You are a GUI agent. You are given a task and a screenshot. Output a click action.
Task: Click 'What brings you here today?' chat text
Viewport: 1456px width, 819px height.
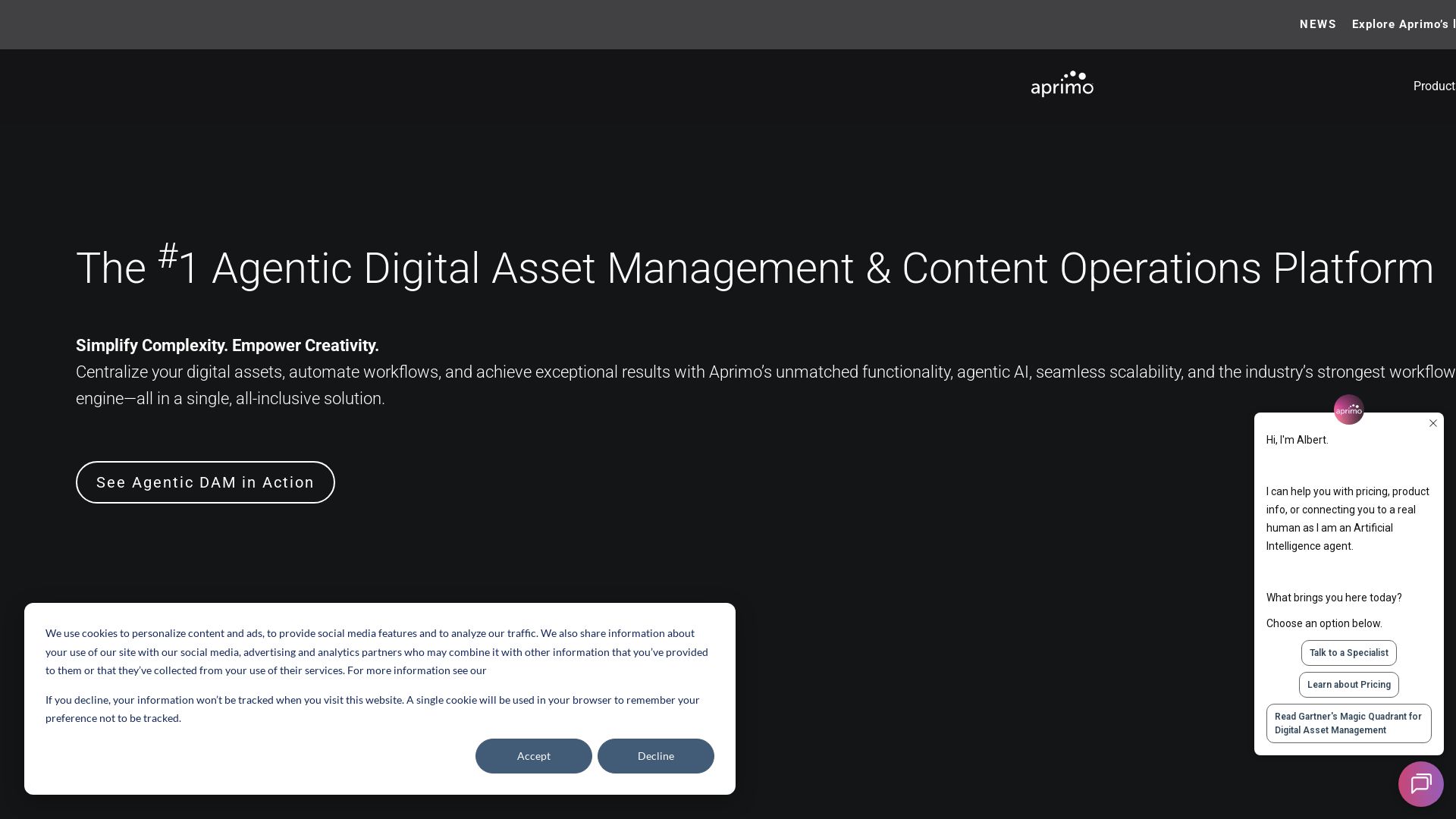[x=1334, y=598]
